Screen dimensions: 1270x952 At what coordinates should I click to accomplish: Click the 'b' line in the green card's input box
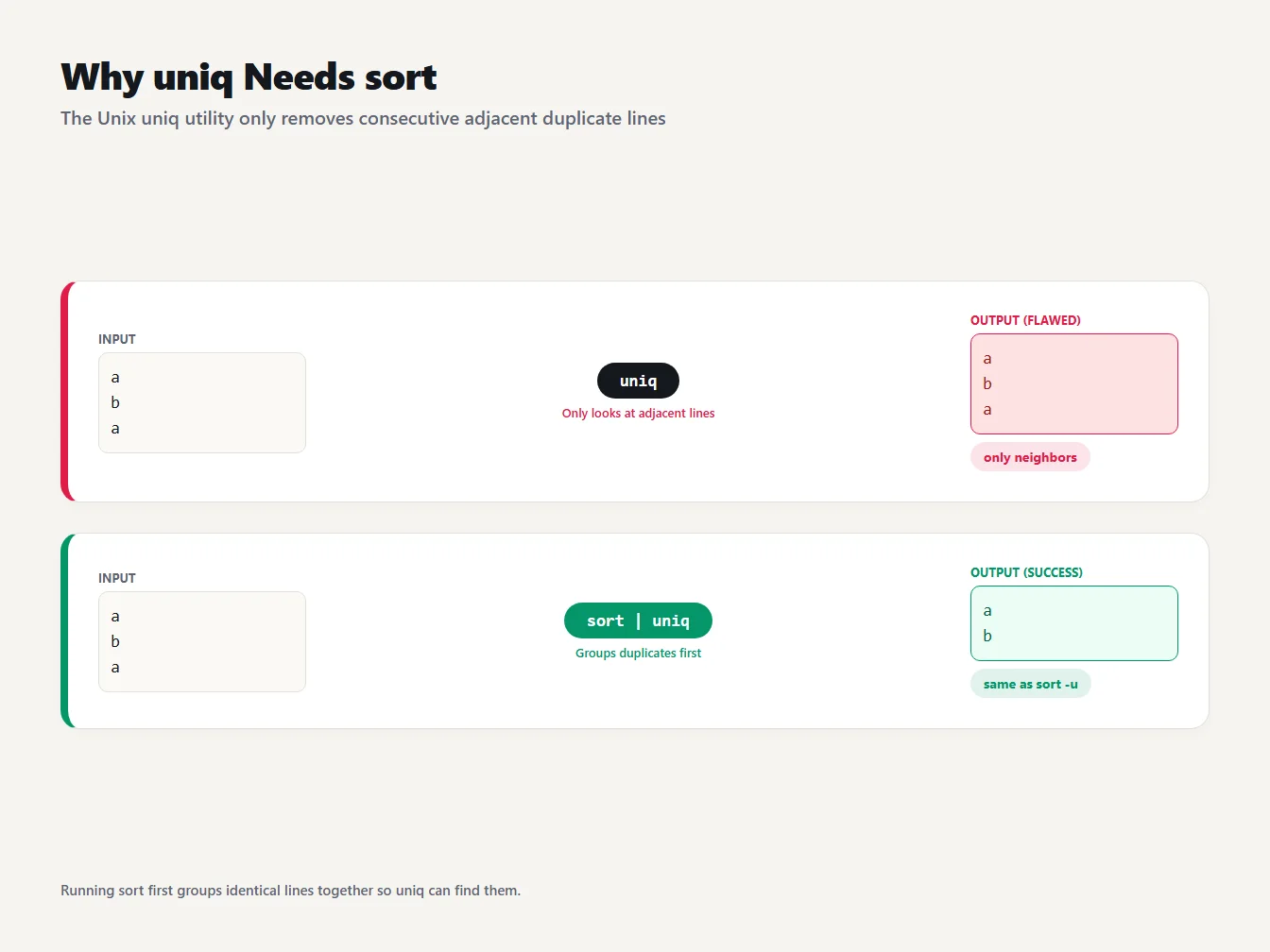115,641
